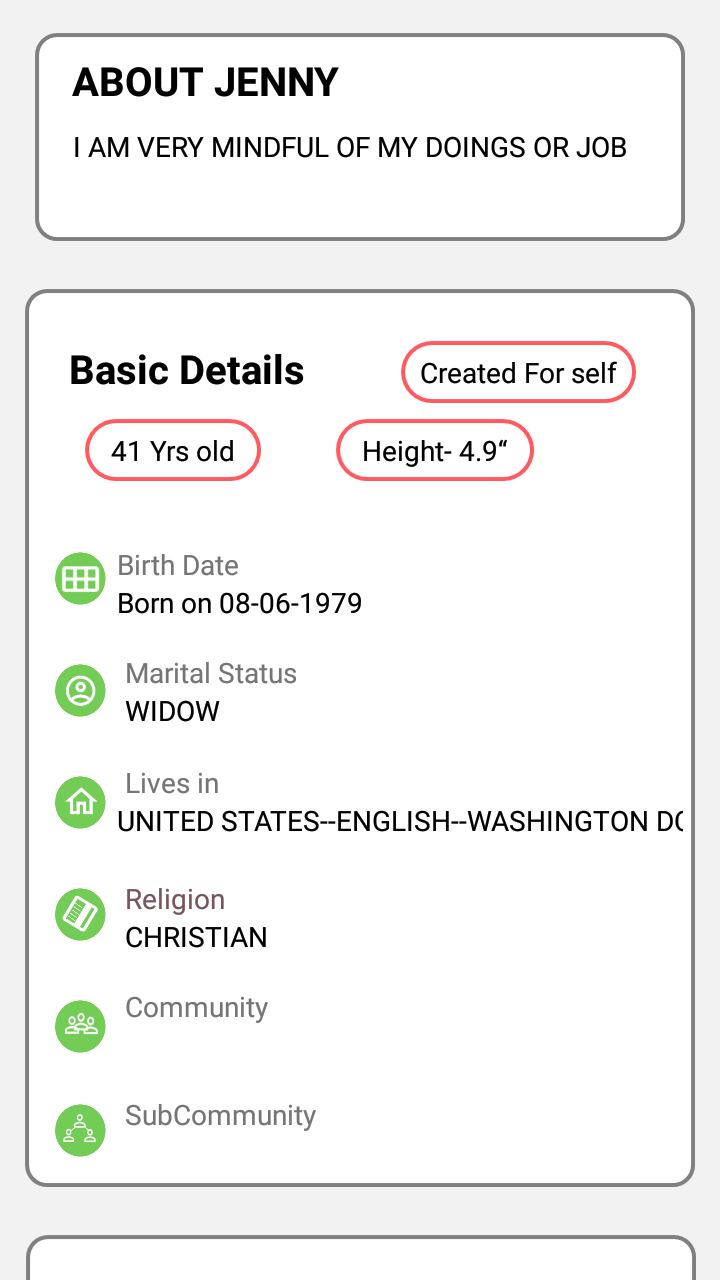This screenshot has height=1280, width=720.
Task: Tap the mindful of my doings bio text
Action: pos(350,148)
